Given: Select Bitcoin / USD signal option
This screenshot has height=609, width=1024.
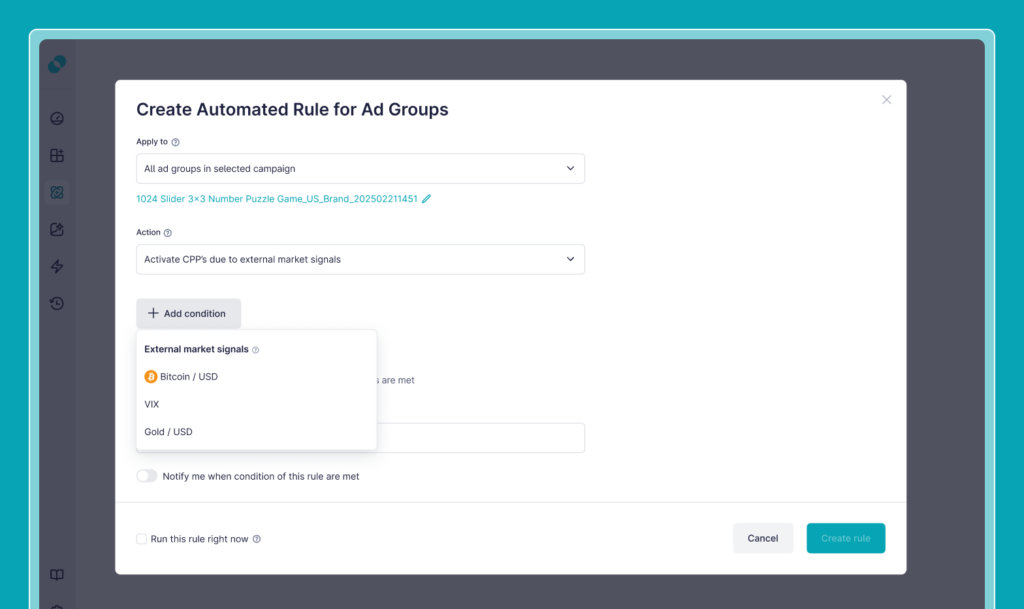Looking at the screenshot, I should 256,377.
